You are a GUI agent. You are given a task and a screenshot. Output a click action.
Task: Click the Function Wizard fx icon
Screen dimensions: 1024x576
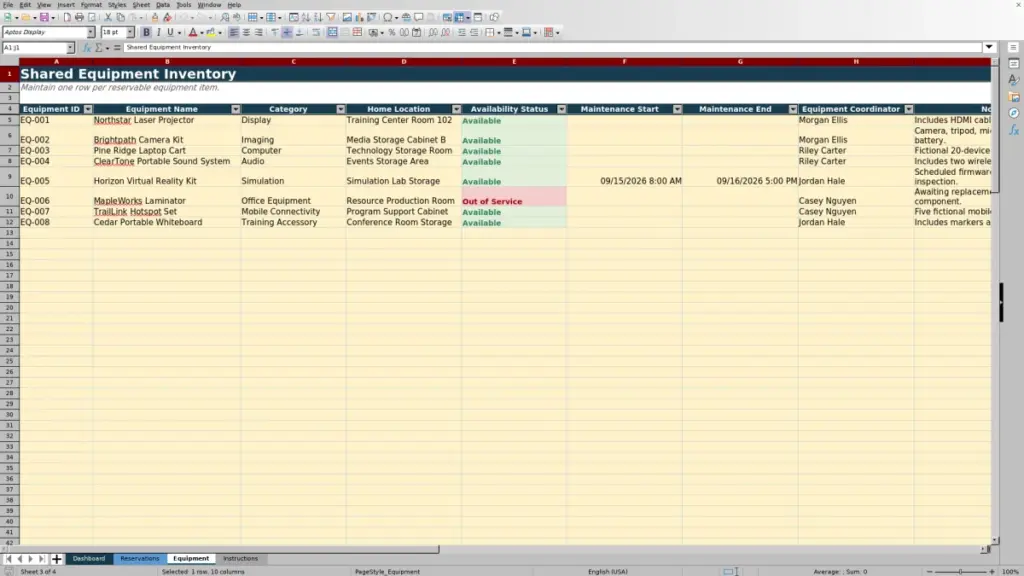(87, 48)
